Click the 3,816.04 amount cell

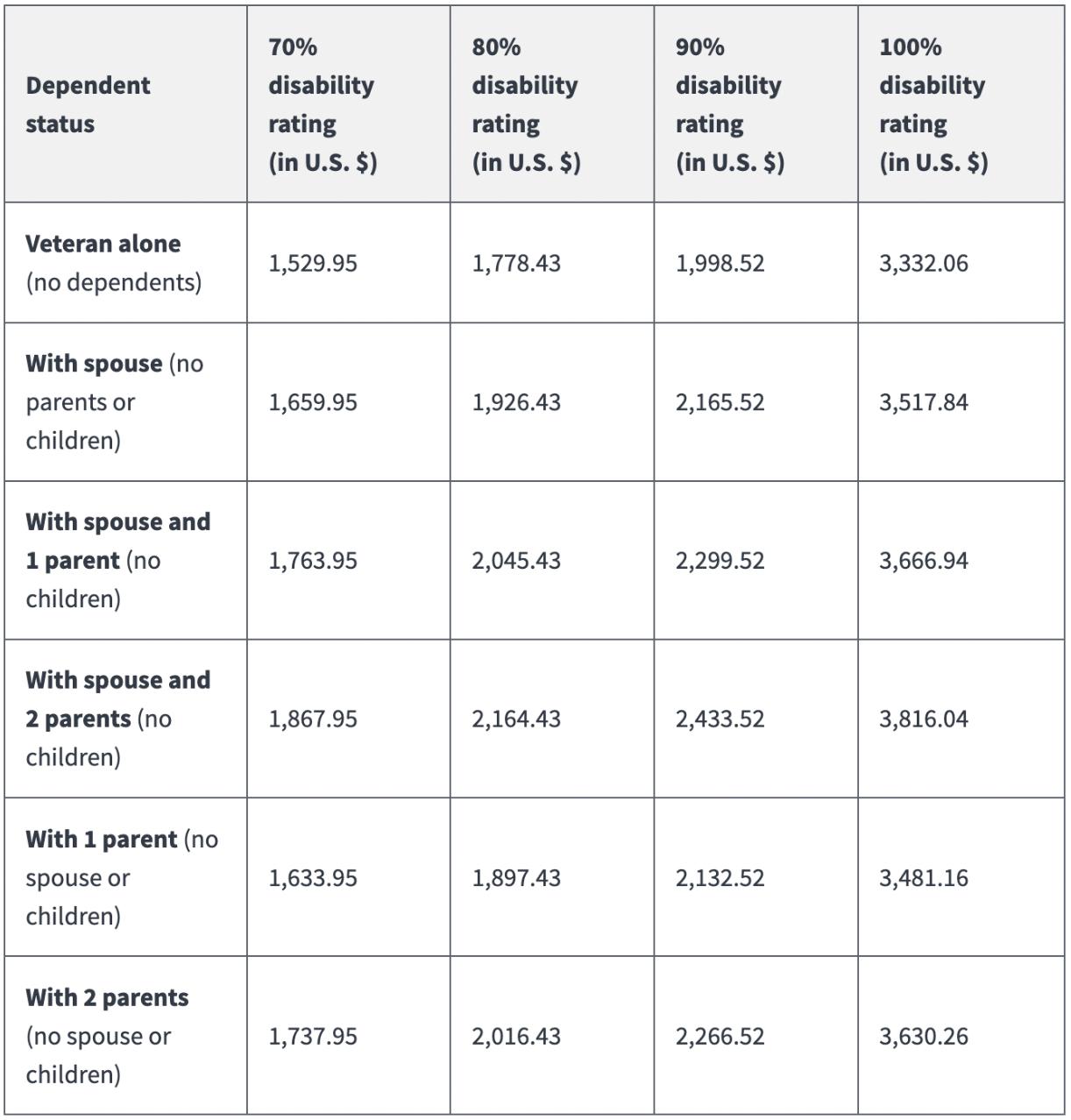(x=924, y=719)
